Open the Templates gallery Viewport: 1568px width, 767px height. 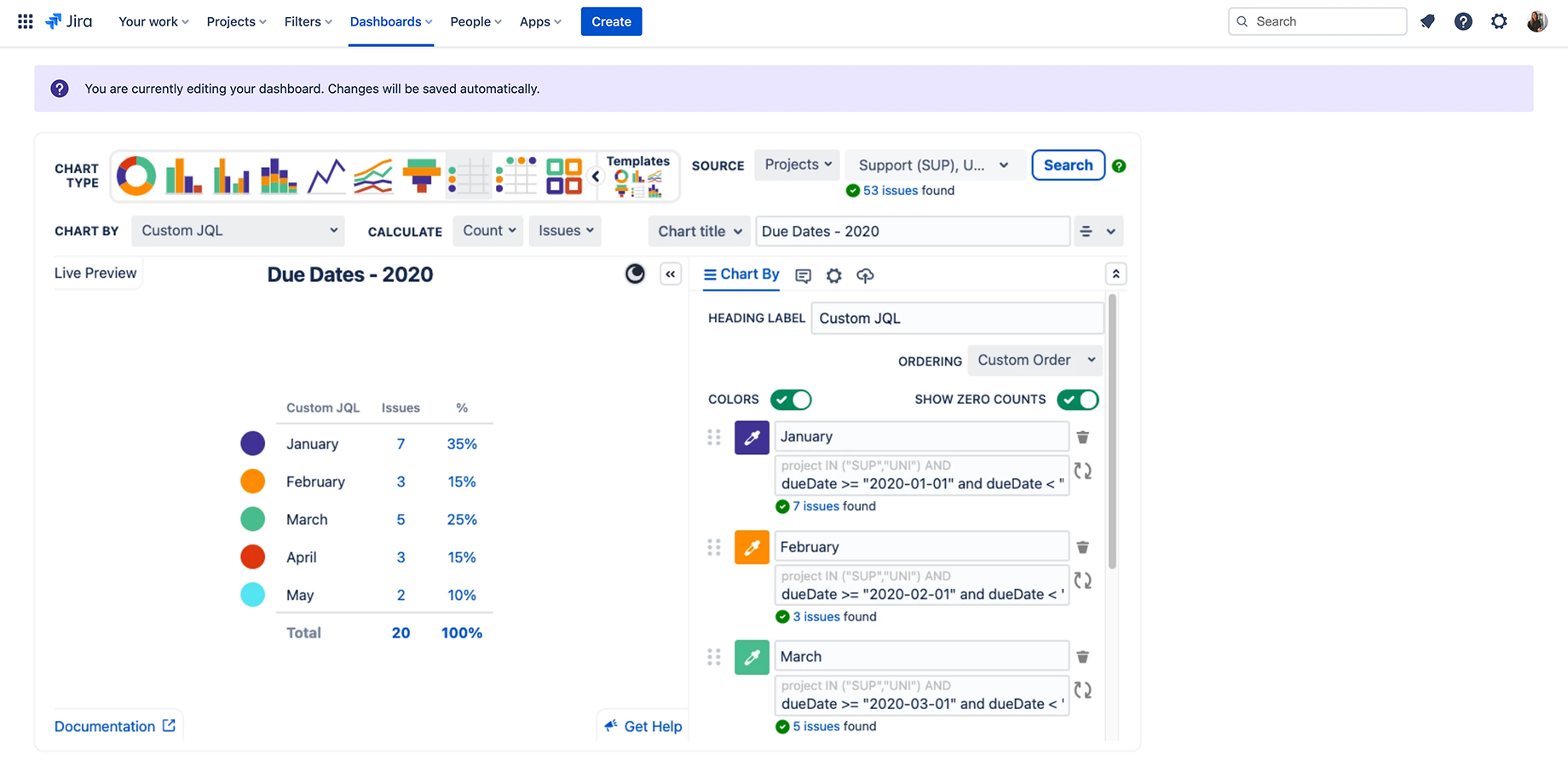point(637,176)
